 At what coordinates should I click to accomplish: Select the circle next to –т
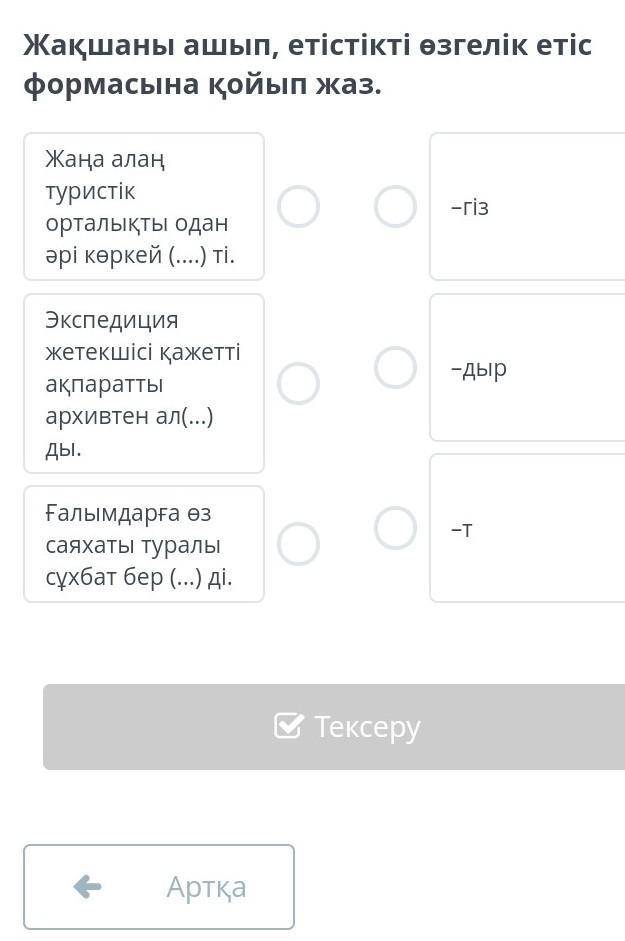(395, 528)
